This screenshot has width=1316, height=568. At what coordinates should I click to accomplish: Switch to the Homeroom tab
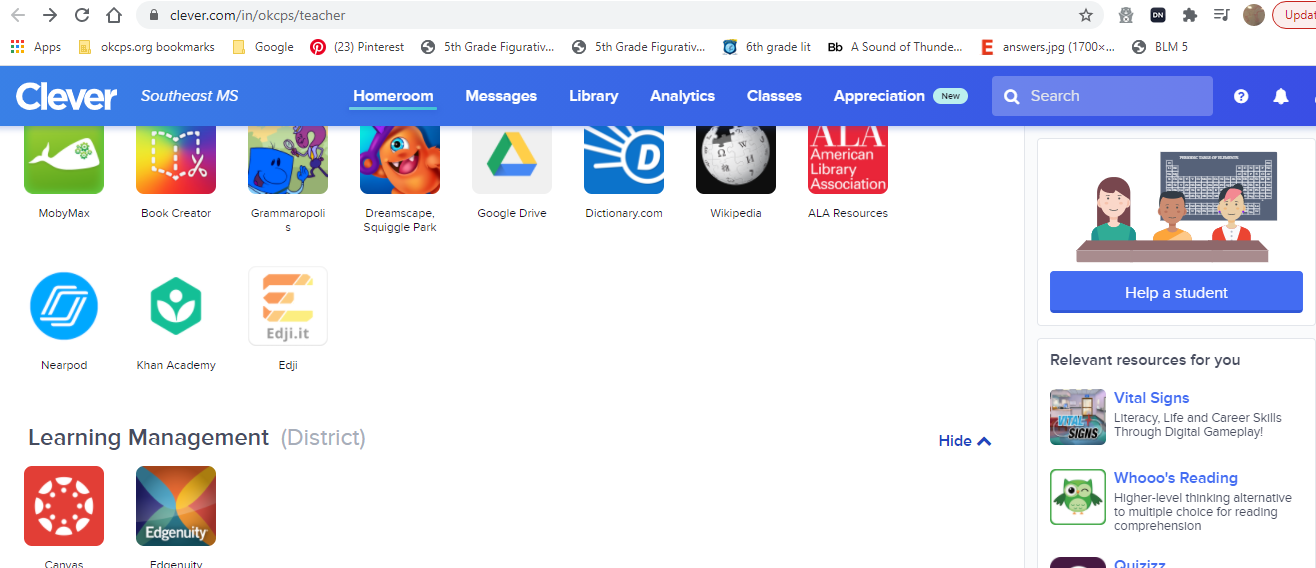393,96
